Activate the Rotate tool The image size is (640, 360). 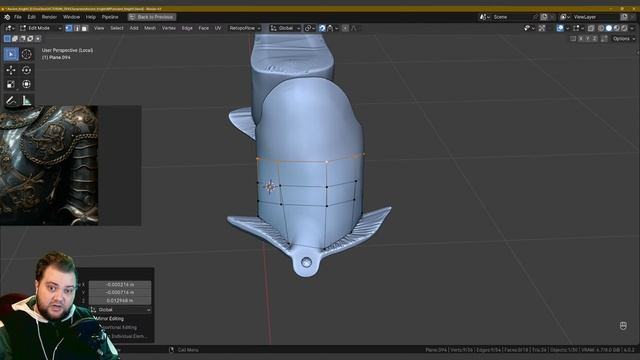coord(27,70)
